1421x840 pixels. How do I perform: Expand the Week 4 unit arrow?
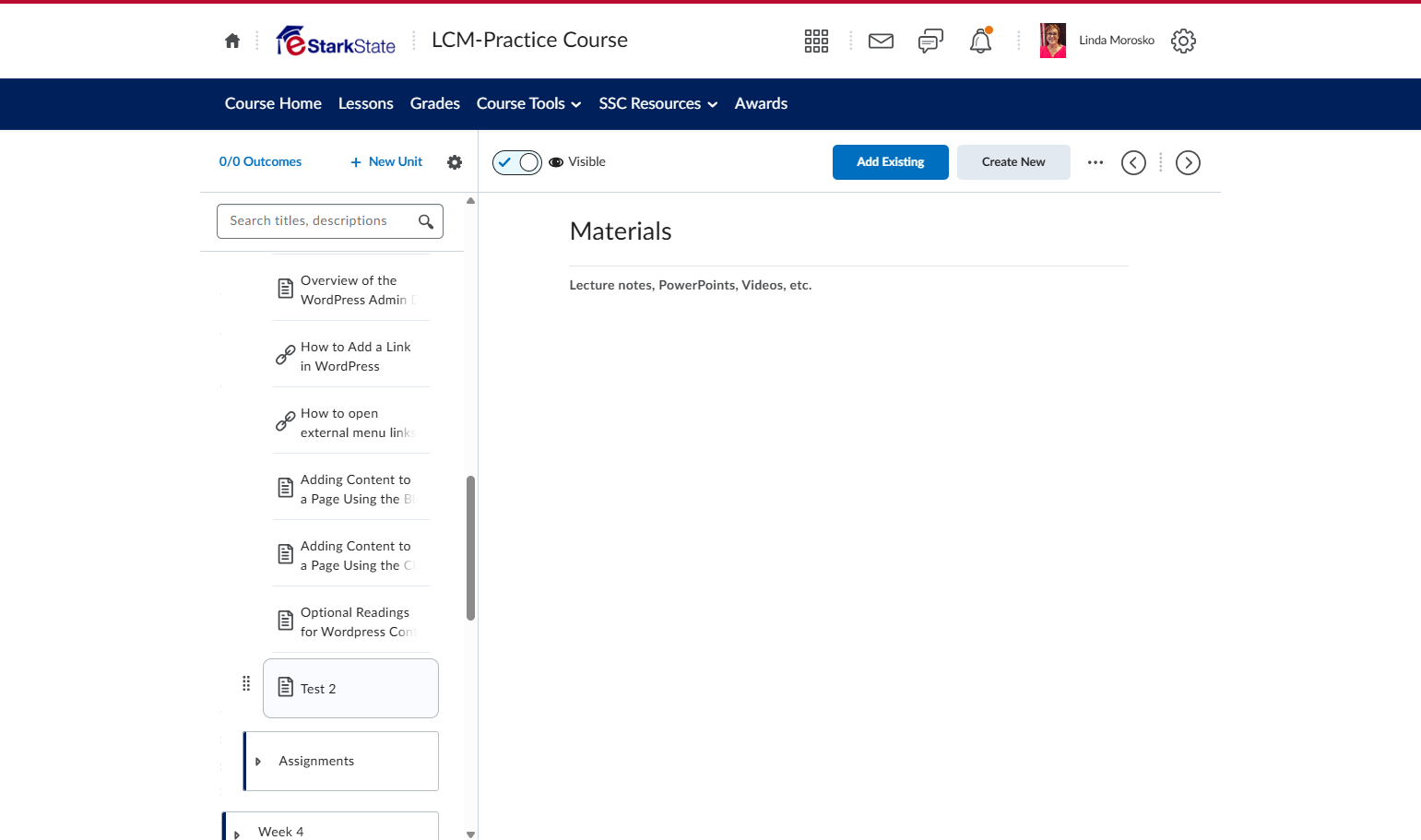click(x=237, y=834)
